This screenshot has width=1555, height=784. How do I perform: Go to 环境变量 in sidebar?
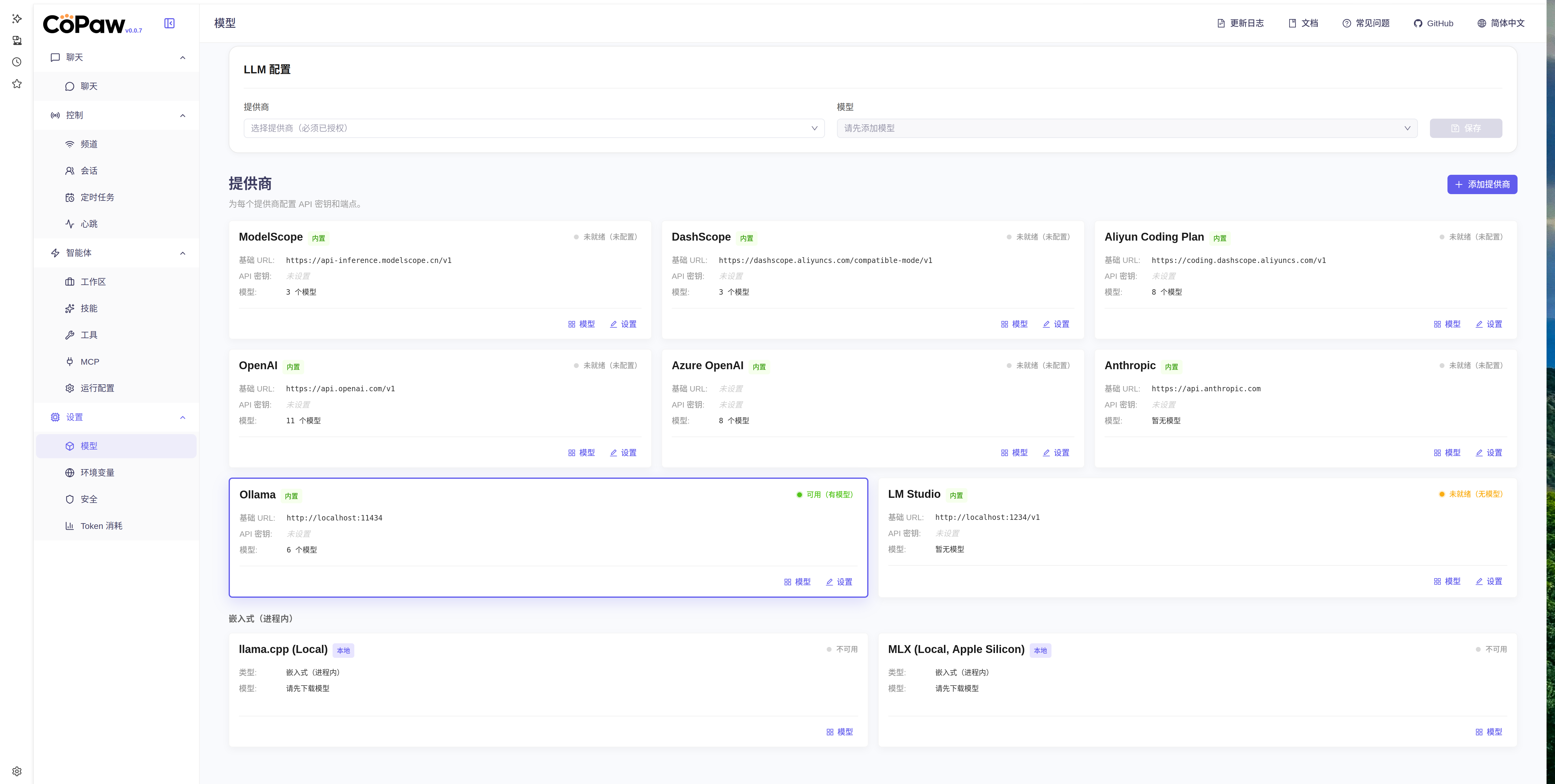coord(97,473)
